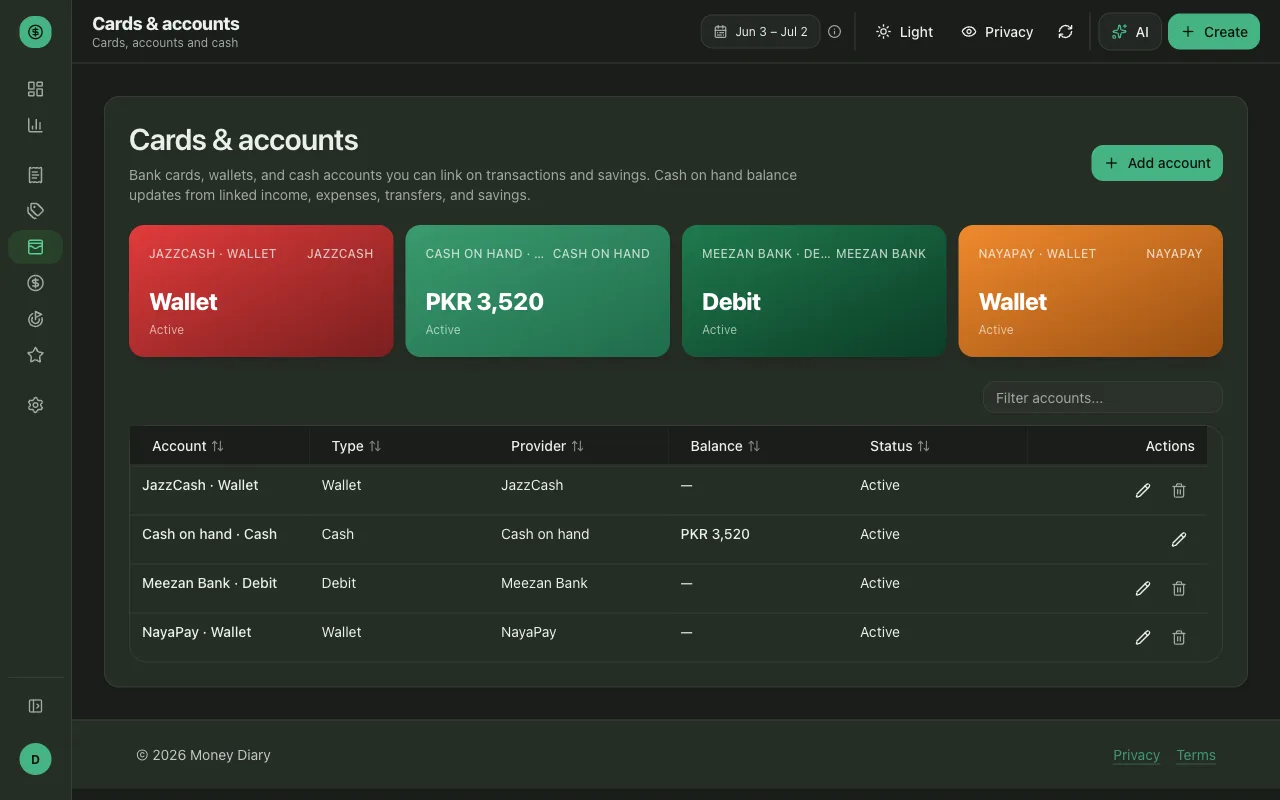Click the JazzCash provider cell

click(x=532, y=485)
